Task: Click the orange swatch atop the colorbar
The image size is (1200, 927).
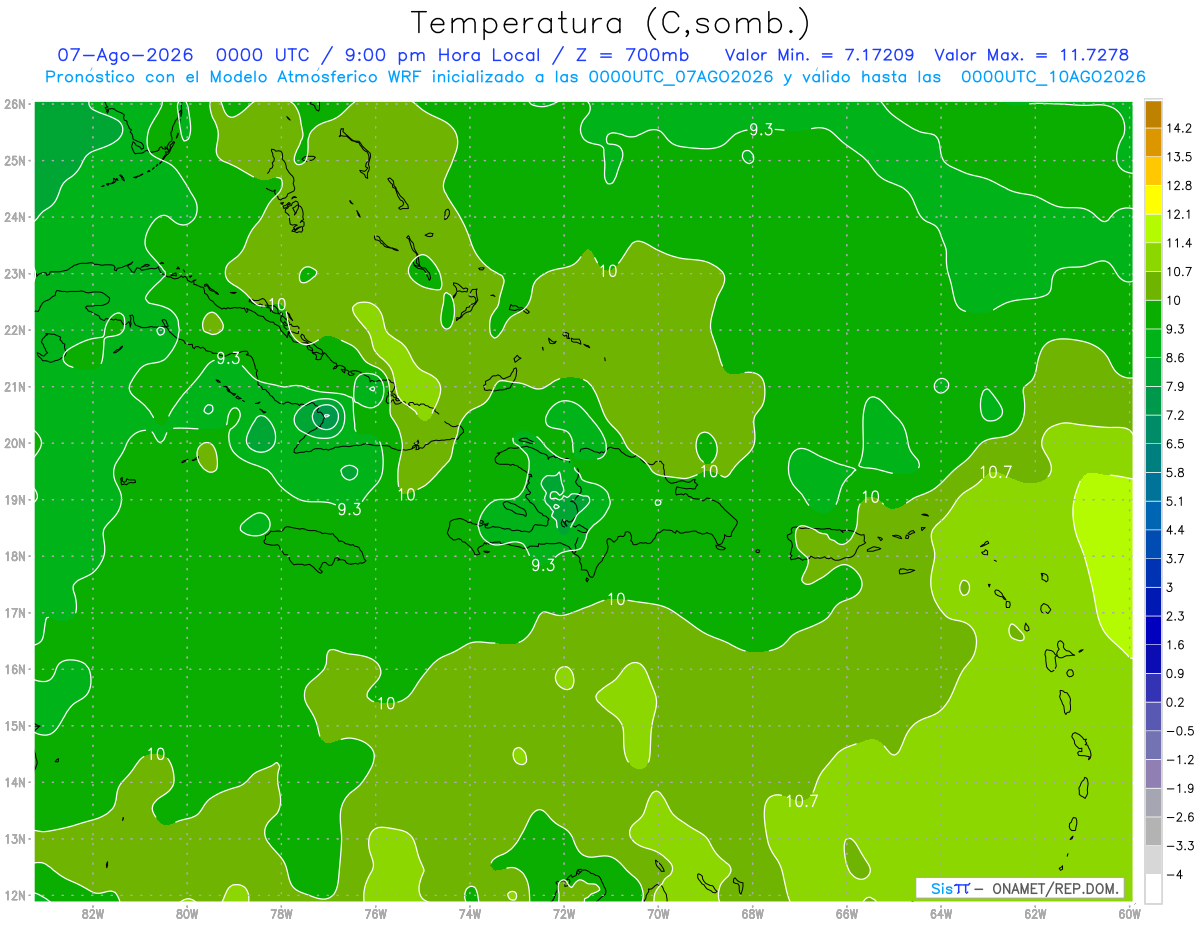Action: pos(1153,114)
